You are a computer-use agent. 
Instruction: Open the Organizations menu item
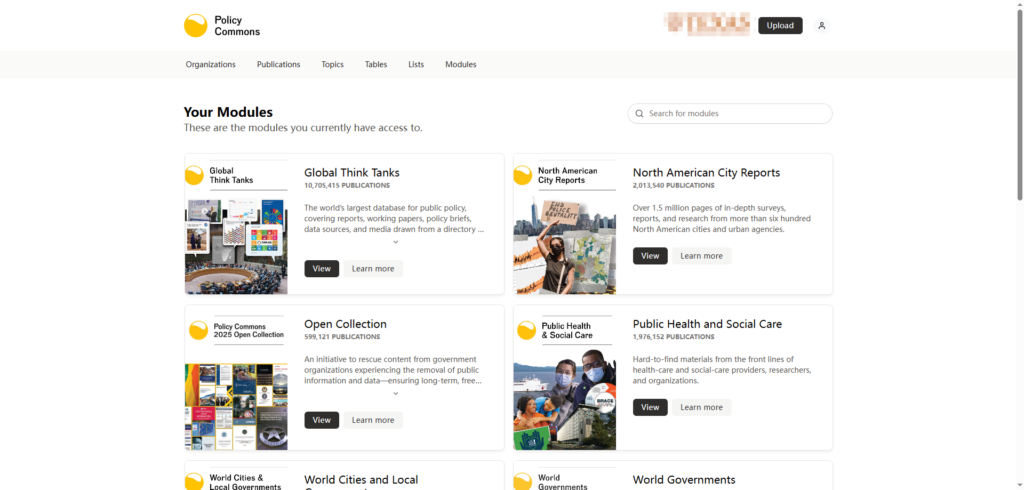210,65
